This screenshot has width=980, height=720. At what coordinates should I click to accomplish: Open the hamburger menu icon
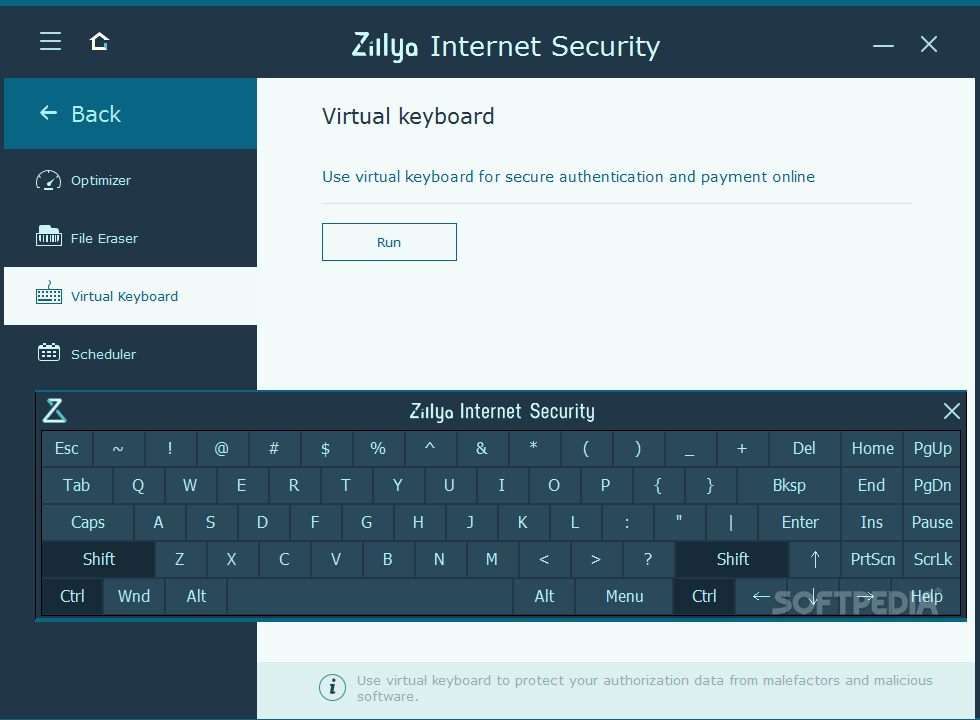pyautogui.click(x=50, y=41)
